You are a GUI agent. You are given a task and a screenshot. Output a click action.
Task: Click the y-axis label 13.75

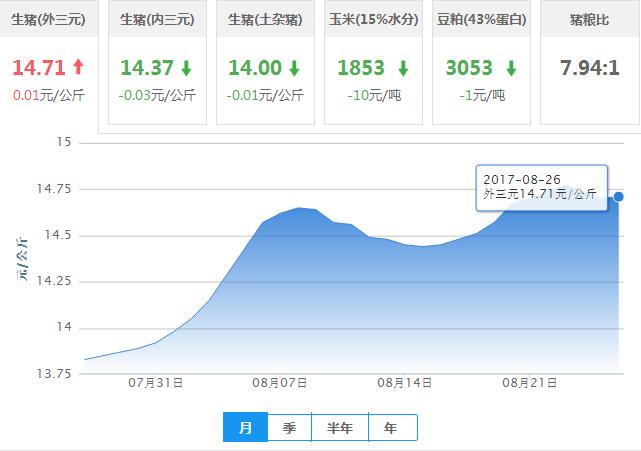[54, 374]
